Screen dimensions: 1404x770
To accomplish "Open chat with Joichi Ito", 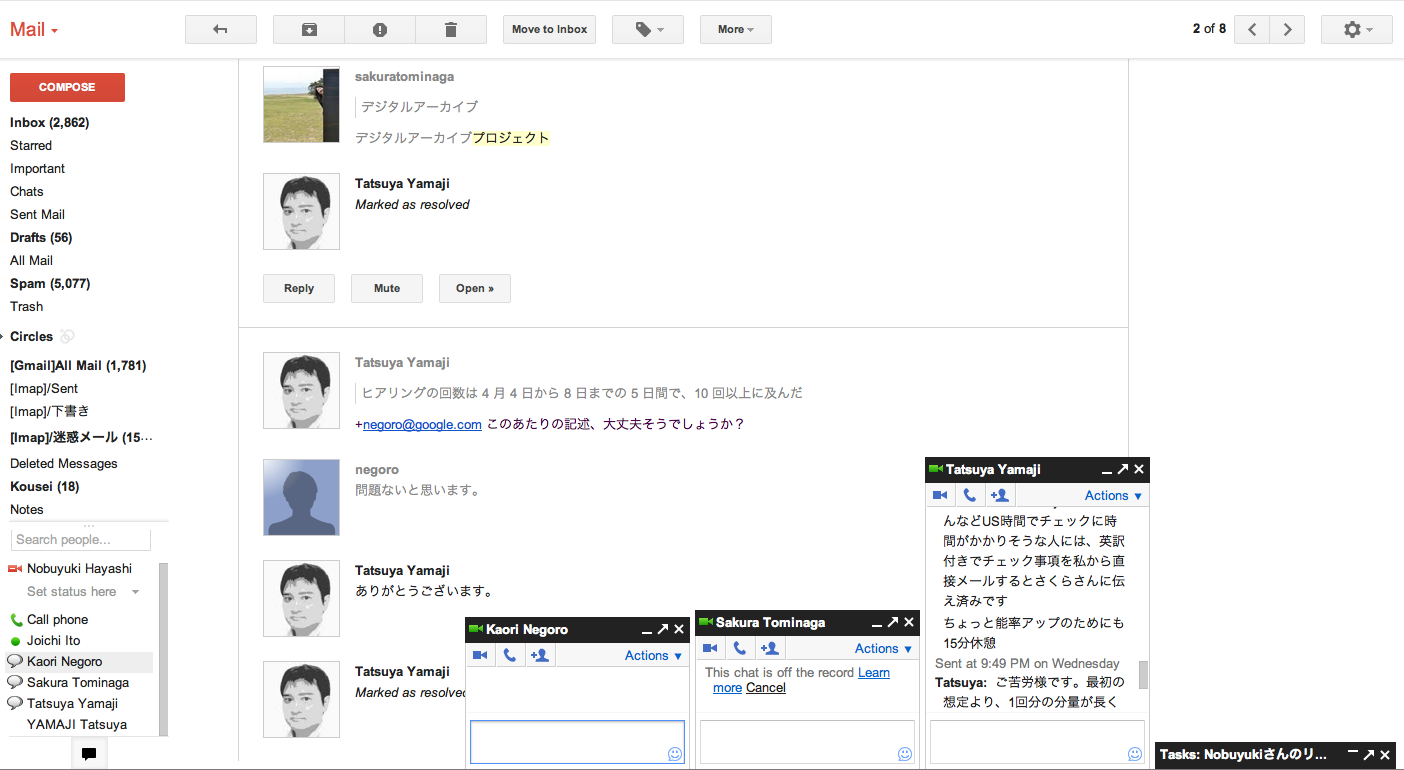I will click(54, 640).
